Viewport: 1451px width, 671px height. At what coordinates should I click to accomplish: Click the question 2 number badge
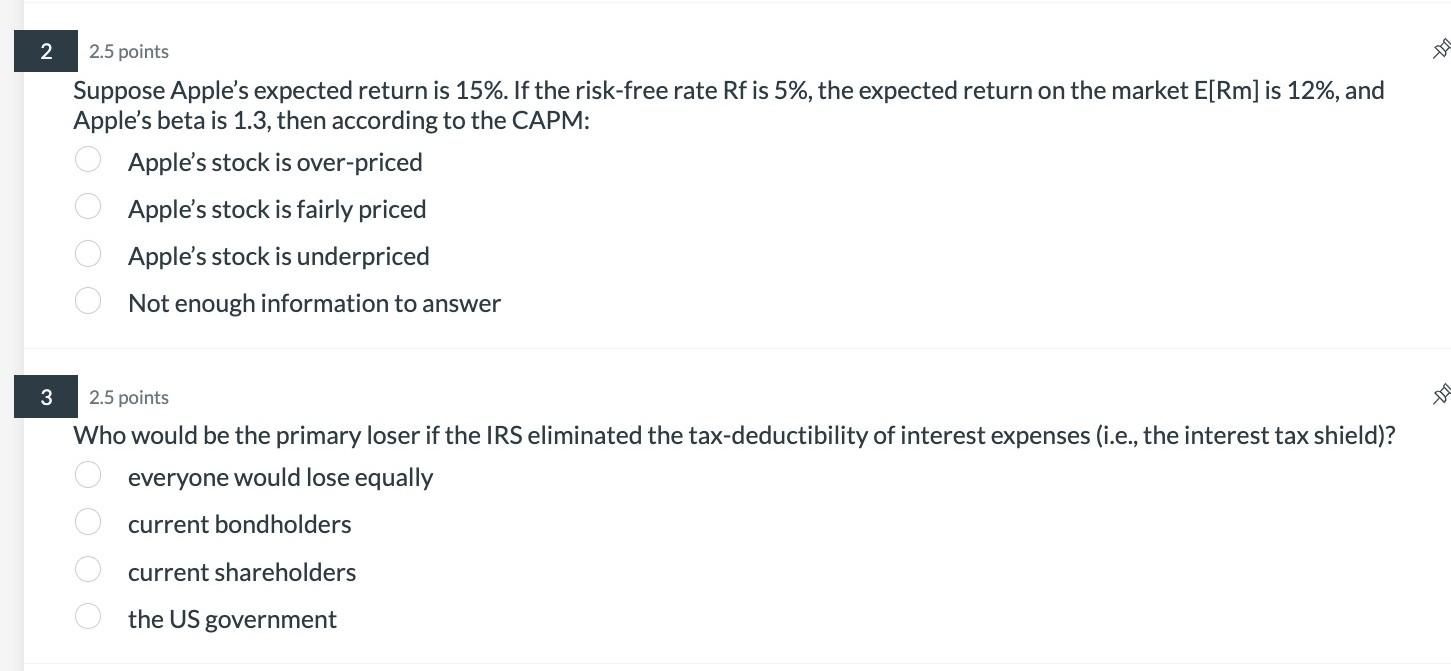click(x=45, y=51)
